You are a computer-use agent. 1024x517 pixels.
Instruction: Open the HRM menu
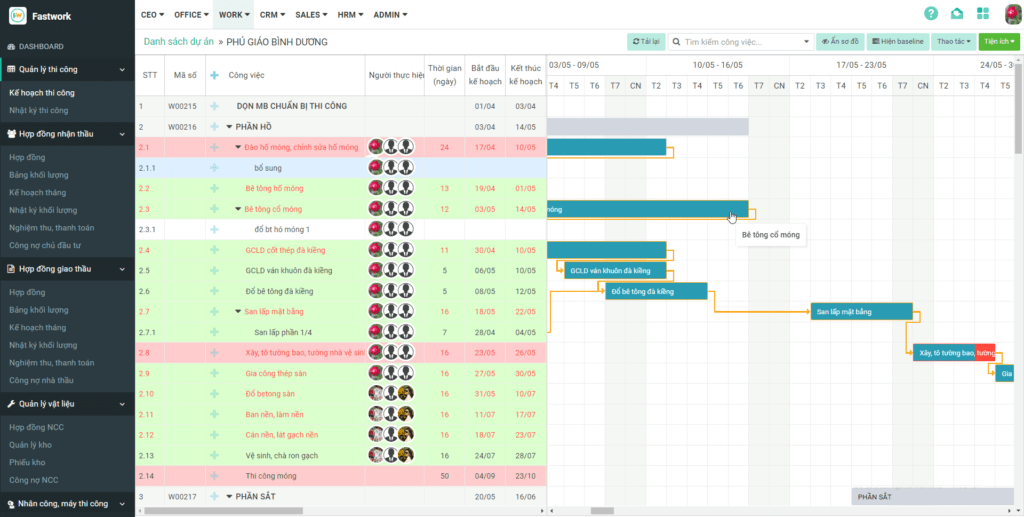tap(351, 14)
